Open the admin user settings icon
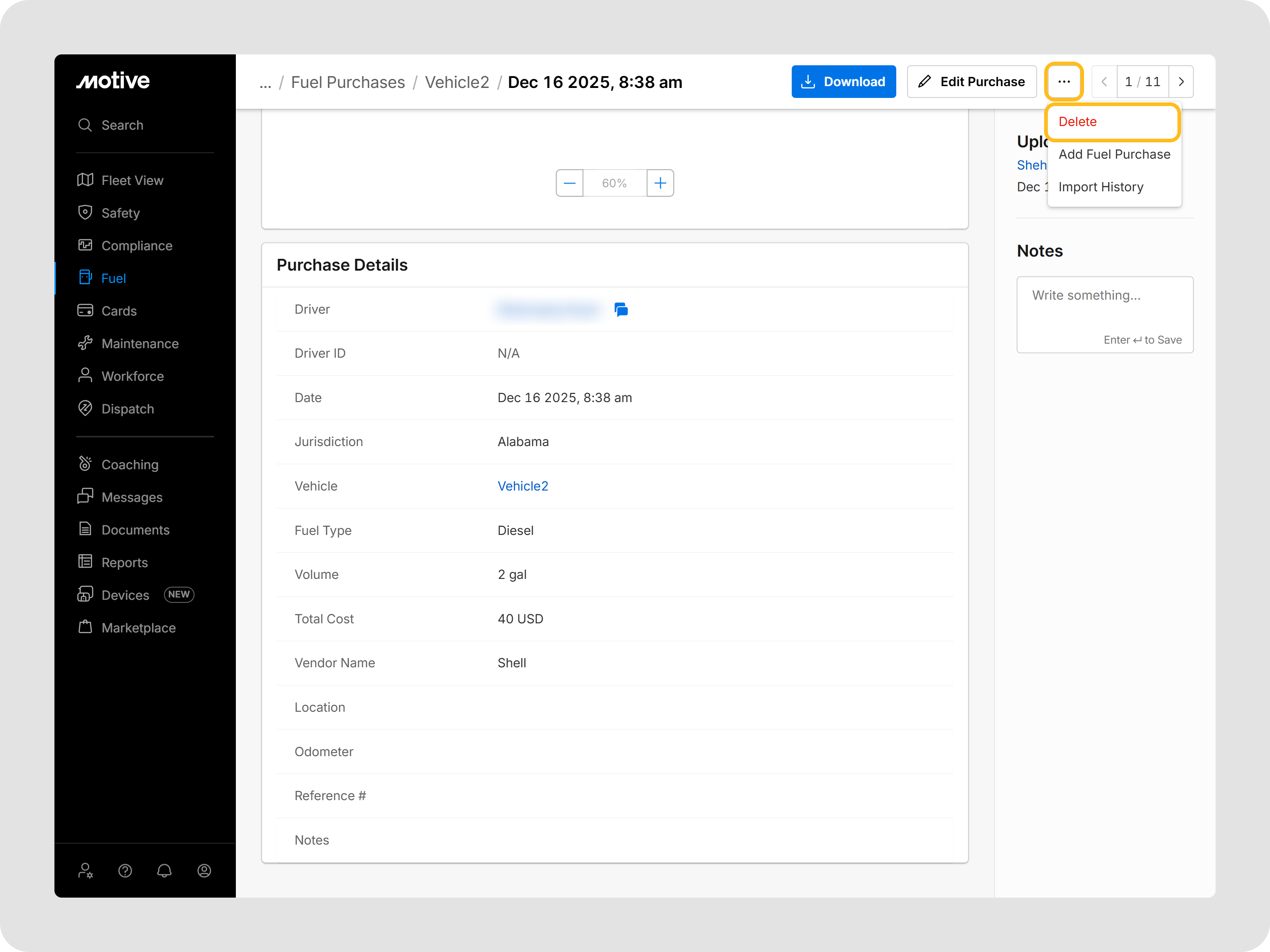 click(x=86, y=870)
